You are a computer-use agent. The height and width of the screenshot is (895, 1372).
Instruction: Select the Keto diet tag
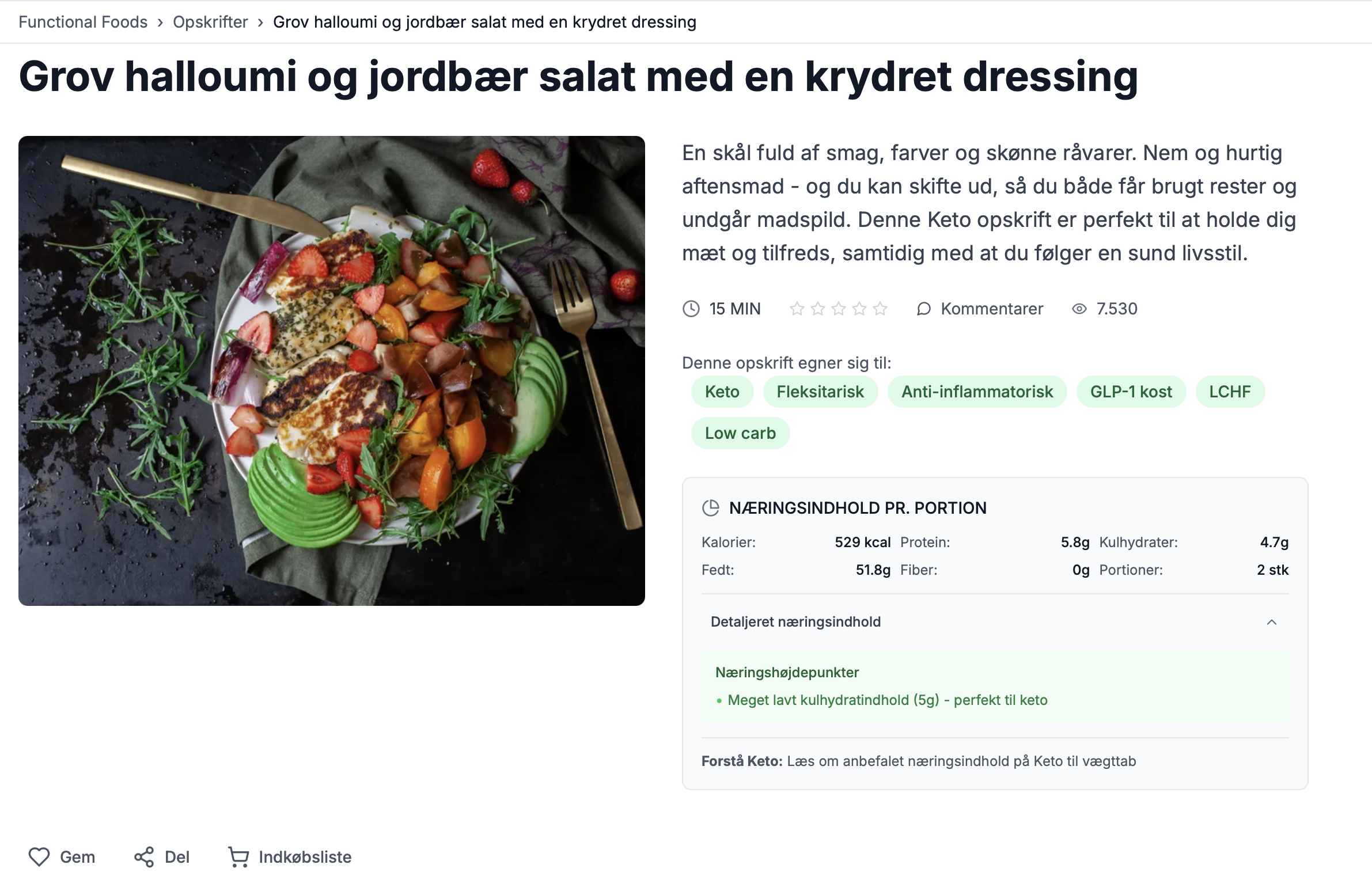click(722, 392)
